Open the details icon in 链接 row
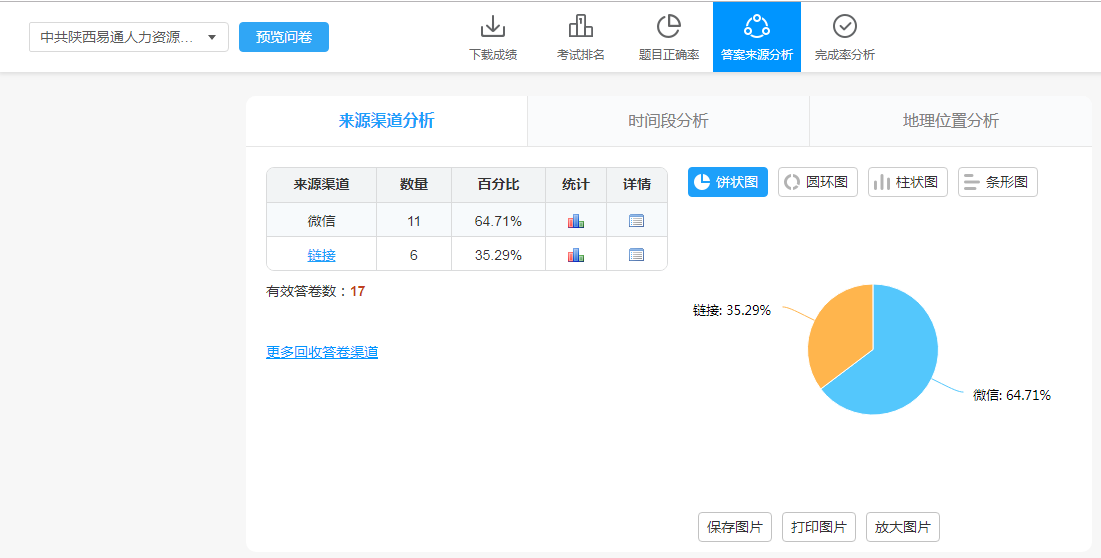The width and height of the screenshot is (1101, 558). click(636, 255)
